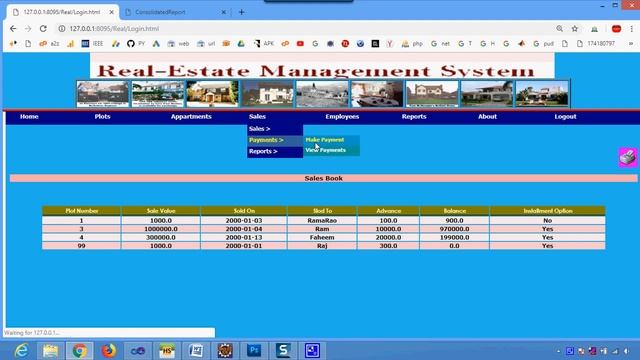This screenshot has height=360, width=640.
Task: Click the Chrome icon on the taskbar
Action: click(80, 351)
